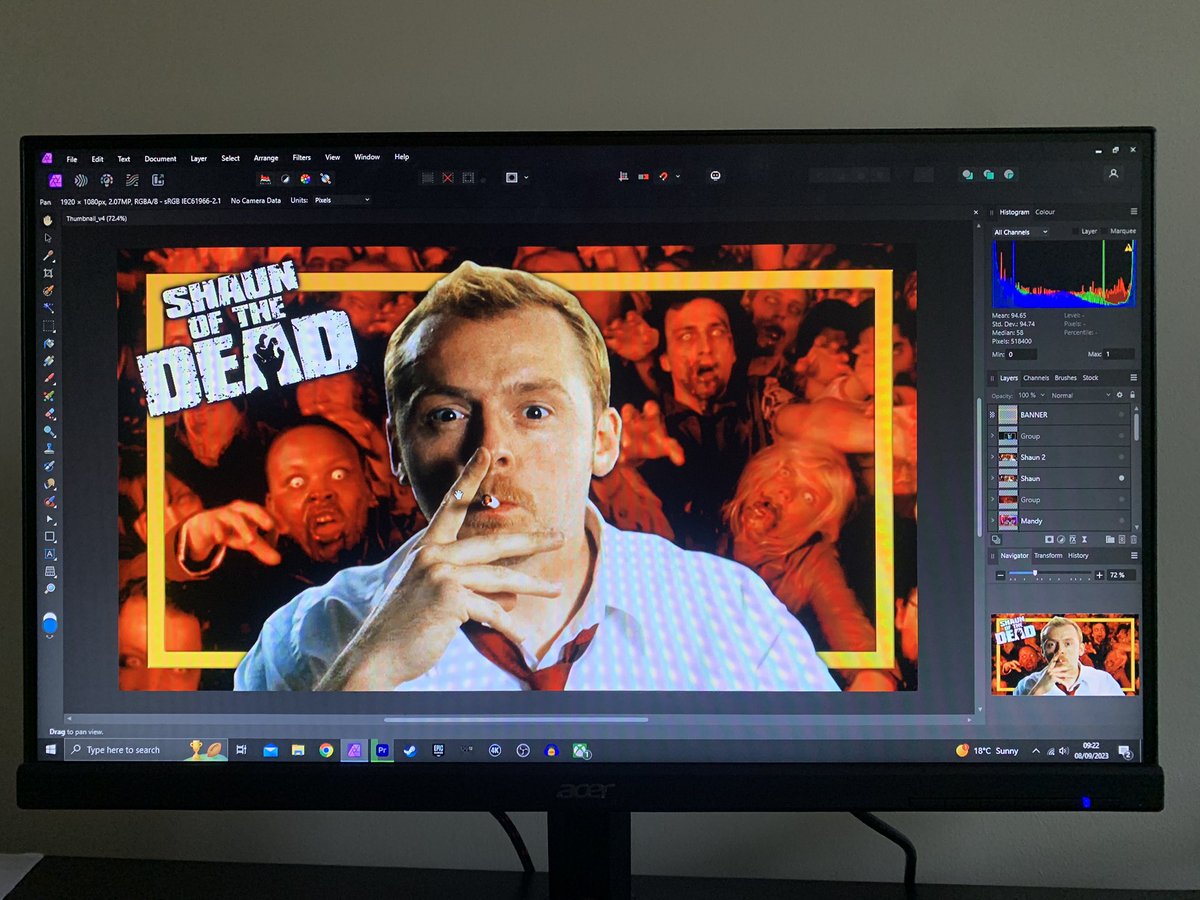The height and width of the screenshot is (900, 1200).
Task: Select the Artistic Text tool
Action: click(48, 554)
